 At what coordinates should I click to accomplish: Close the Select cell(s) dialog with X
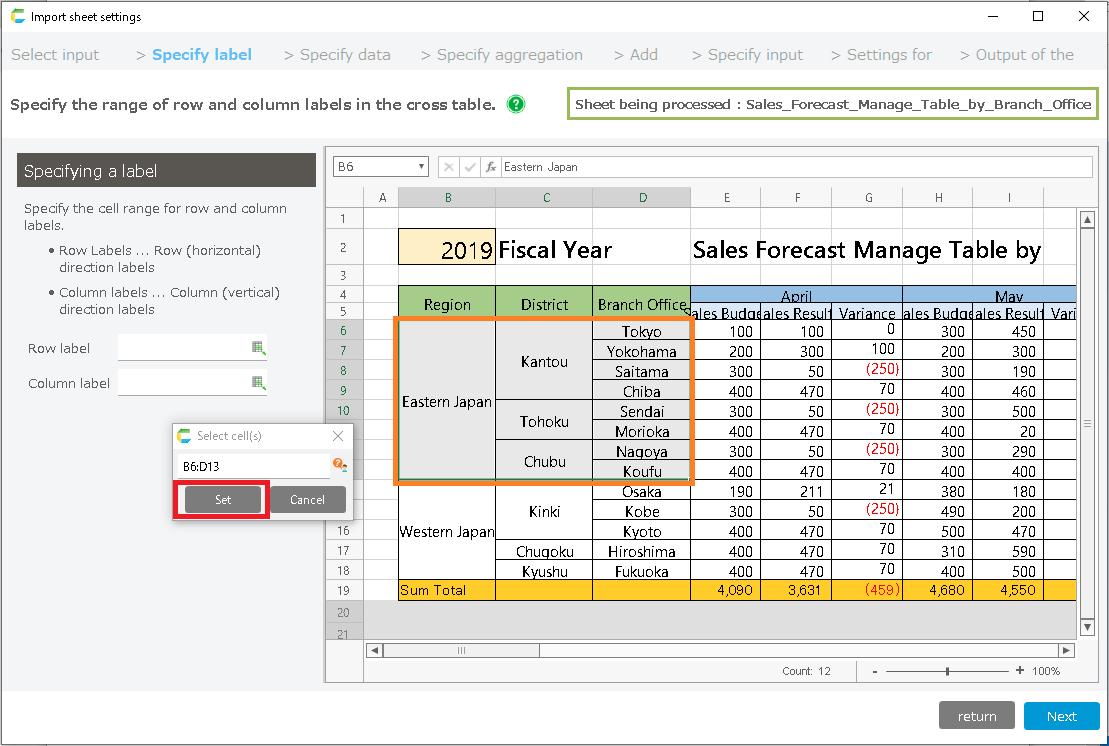(x=338, y=436)
